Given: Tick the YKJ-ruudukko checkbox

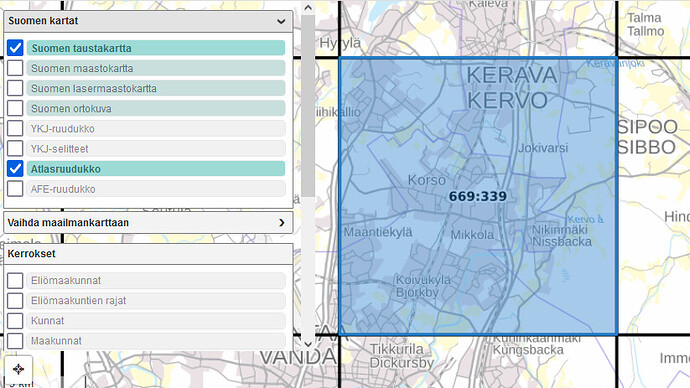Looking at the screenshot, I should pos(15,128).
